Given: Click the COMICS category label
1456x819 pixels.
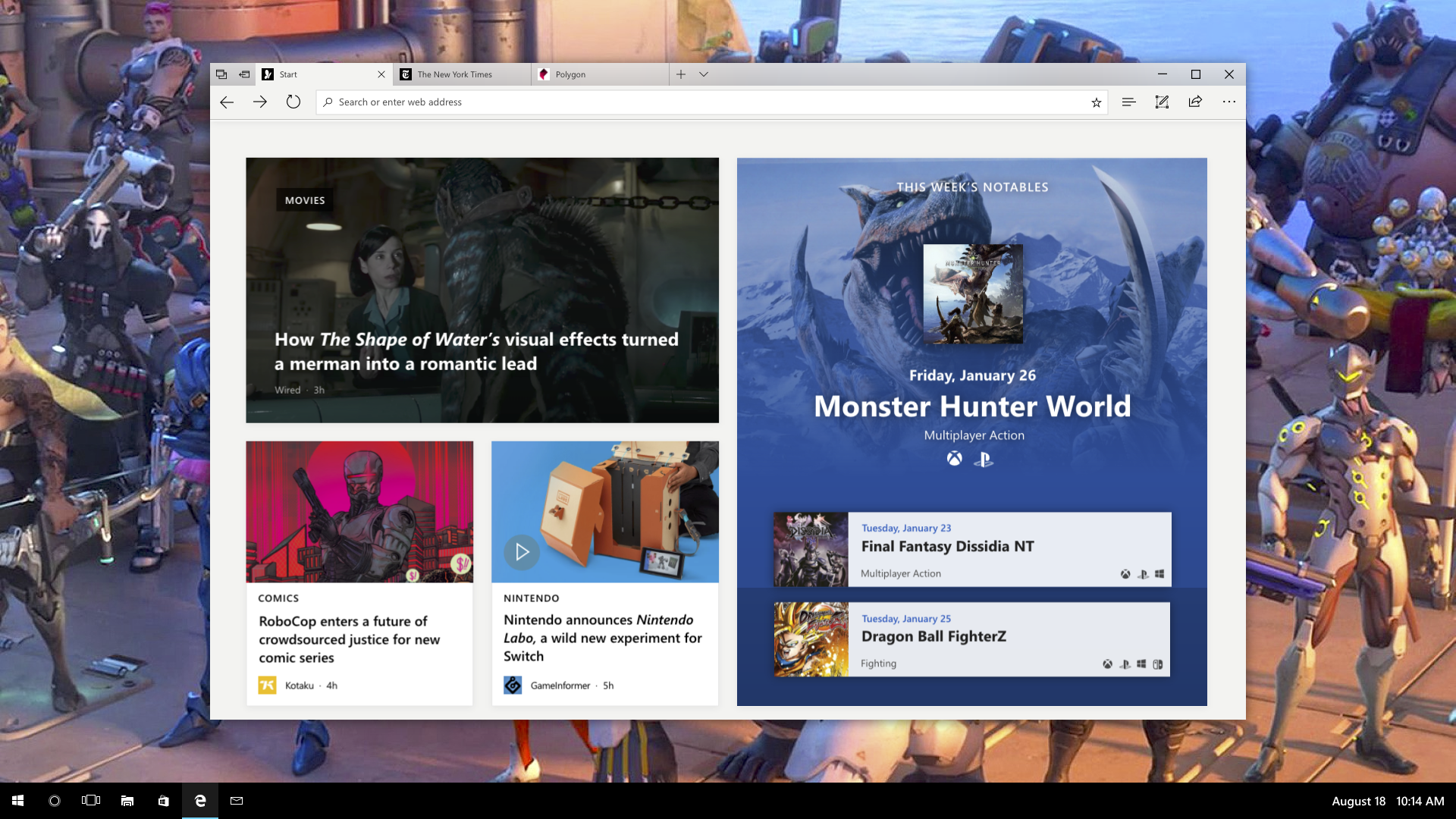Looking at the screenshot, I should pyautogui.click(x=278, y=598).
